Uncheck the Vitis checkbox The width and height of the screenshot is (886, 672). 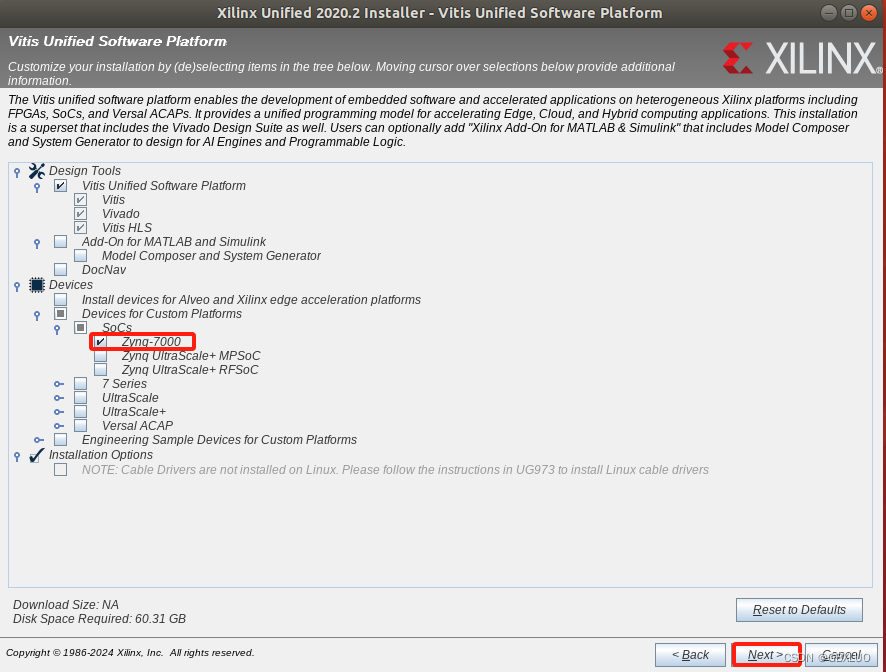click(x=80, y=199)
